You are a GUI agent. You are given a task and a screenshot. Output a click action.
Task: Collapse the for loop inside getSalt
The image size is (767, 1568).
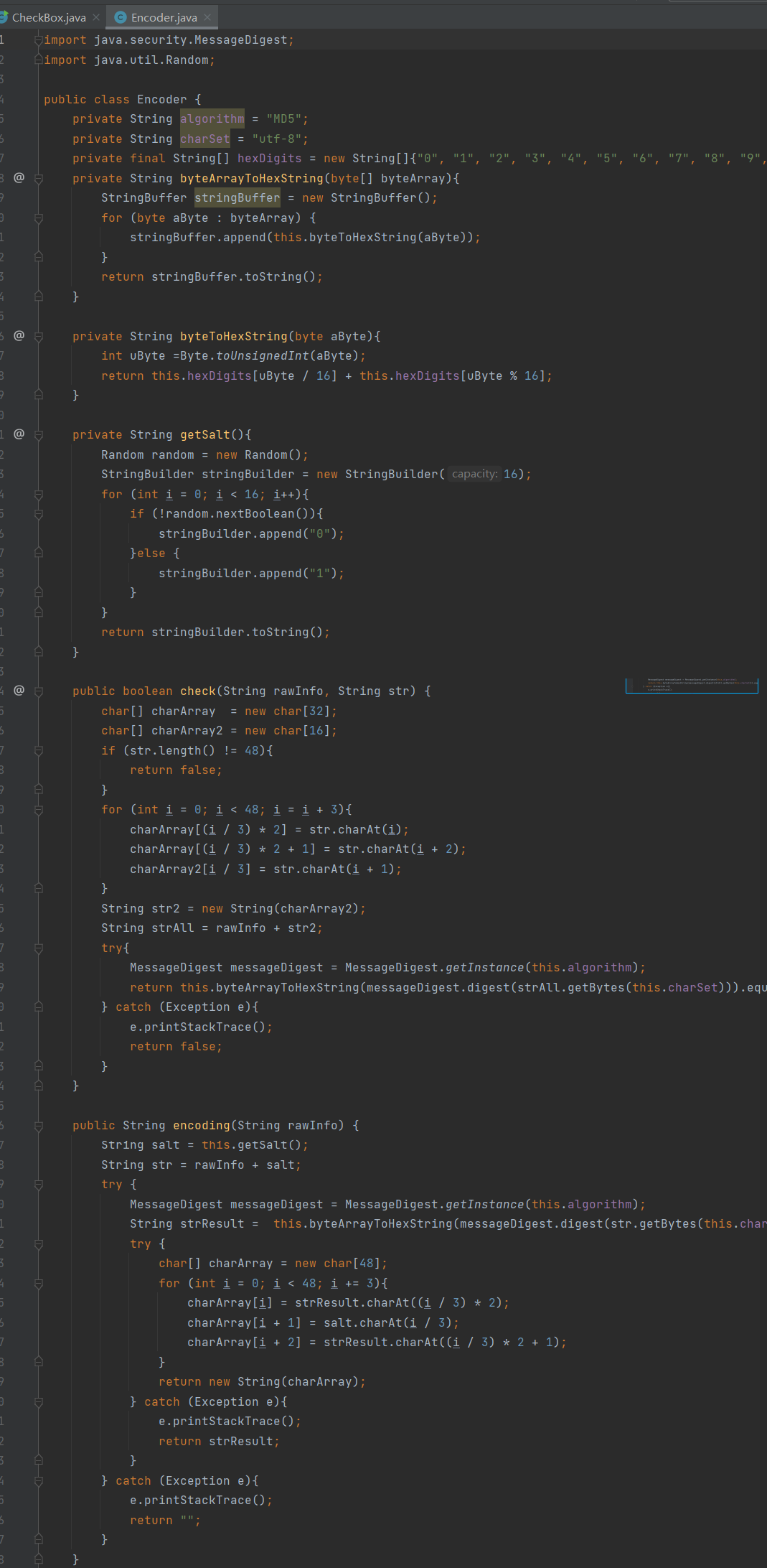(x=39, y=495)
